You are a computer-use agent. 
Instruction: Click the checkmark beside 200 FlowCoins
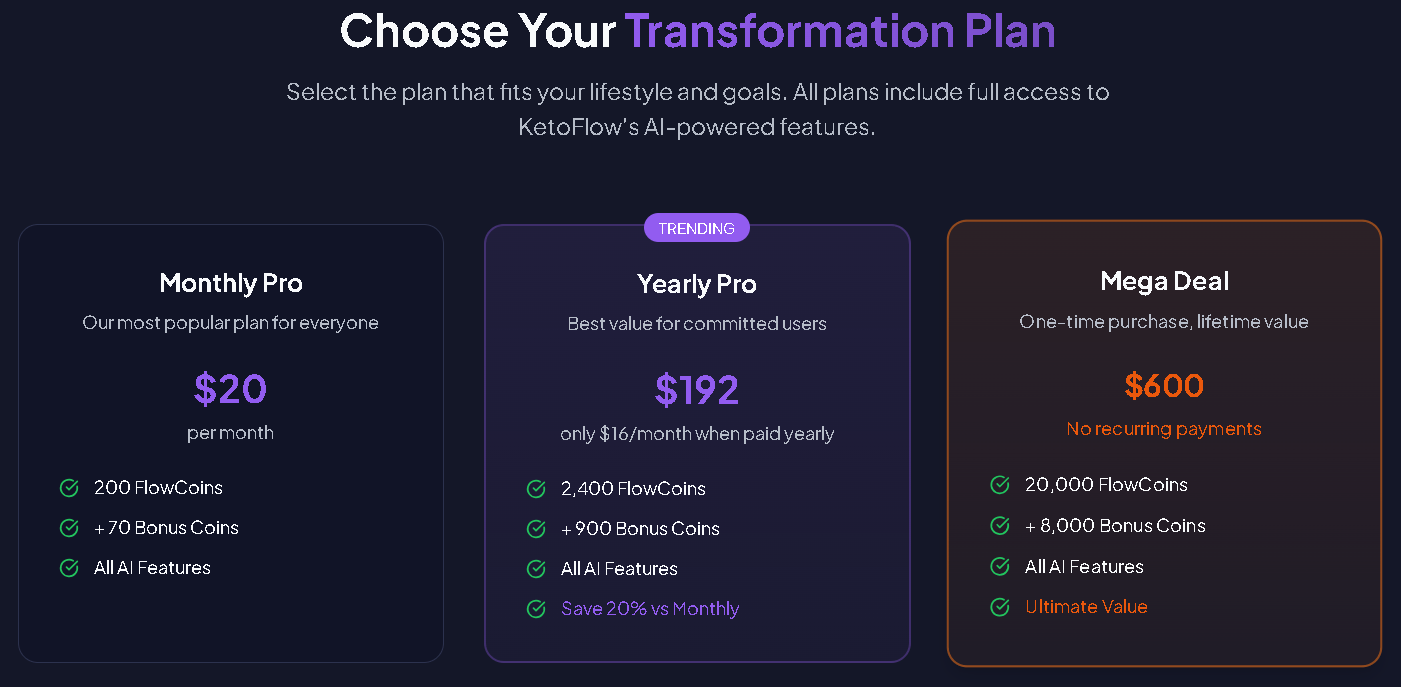68,487
